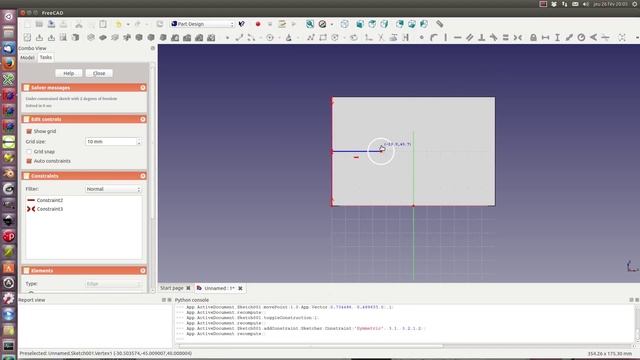
Task: Open the system volume indicator
Action: 586,4
